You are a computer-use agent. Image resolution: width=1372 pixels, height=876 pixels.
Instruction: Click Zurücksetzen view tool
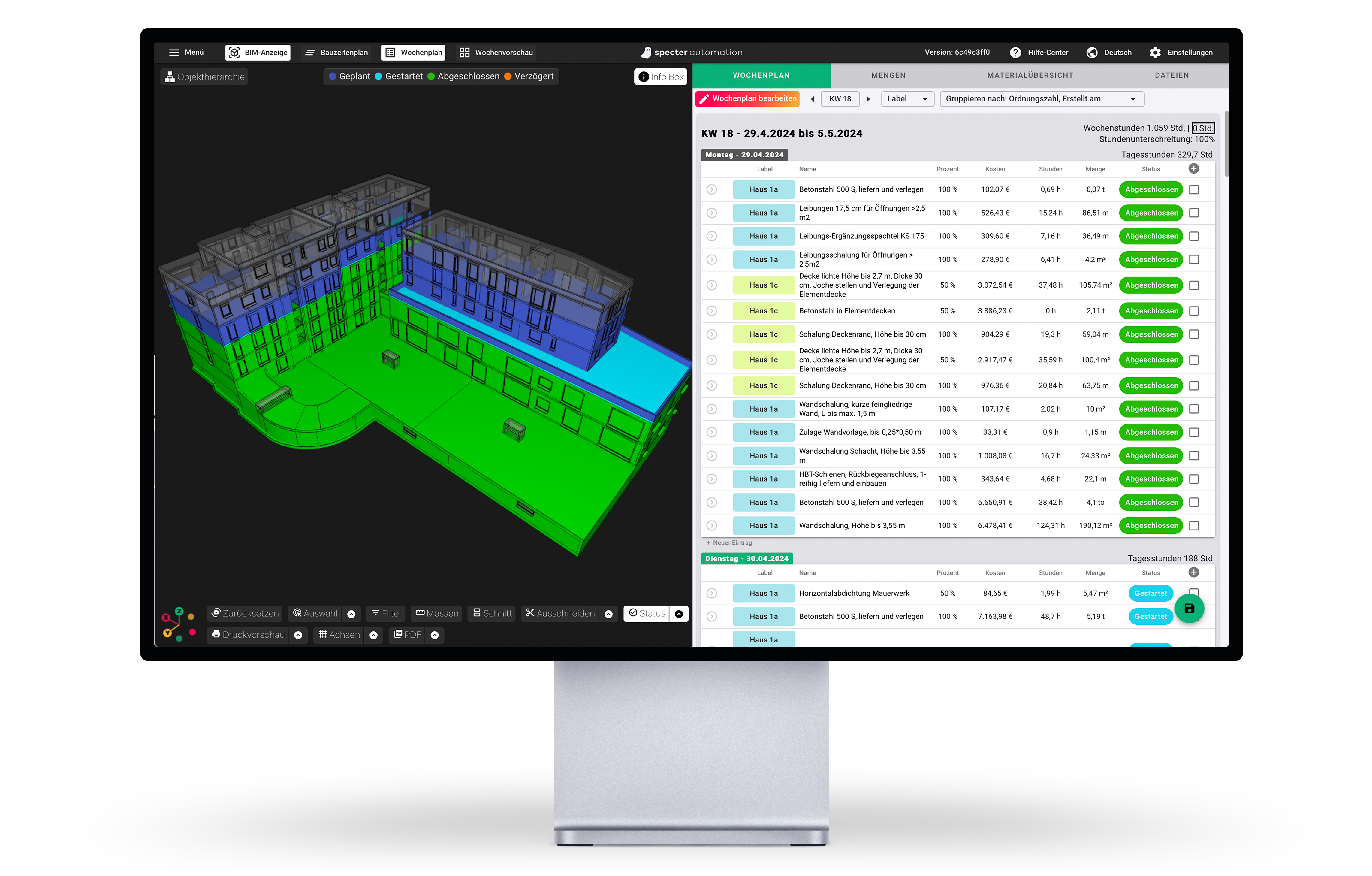[x=245, y=614]
